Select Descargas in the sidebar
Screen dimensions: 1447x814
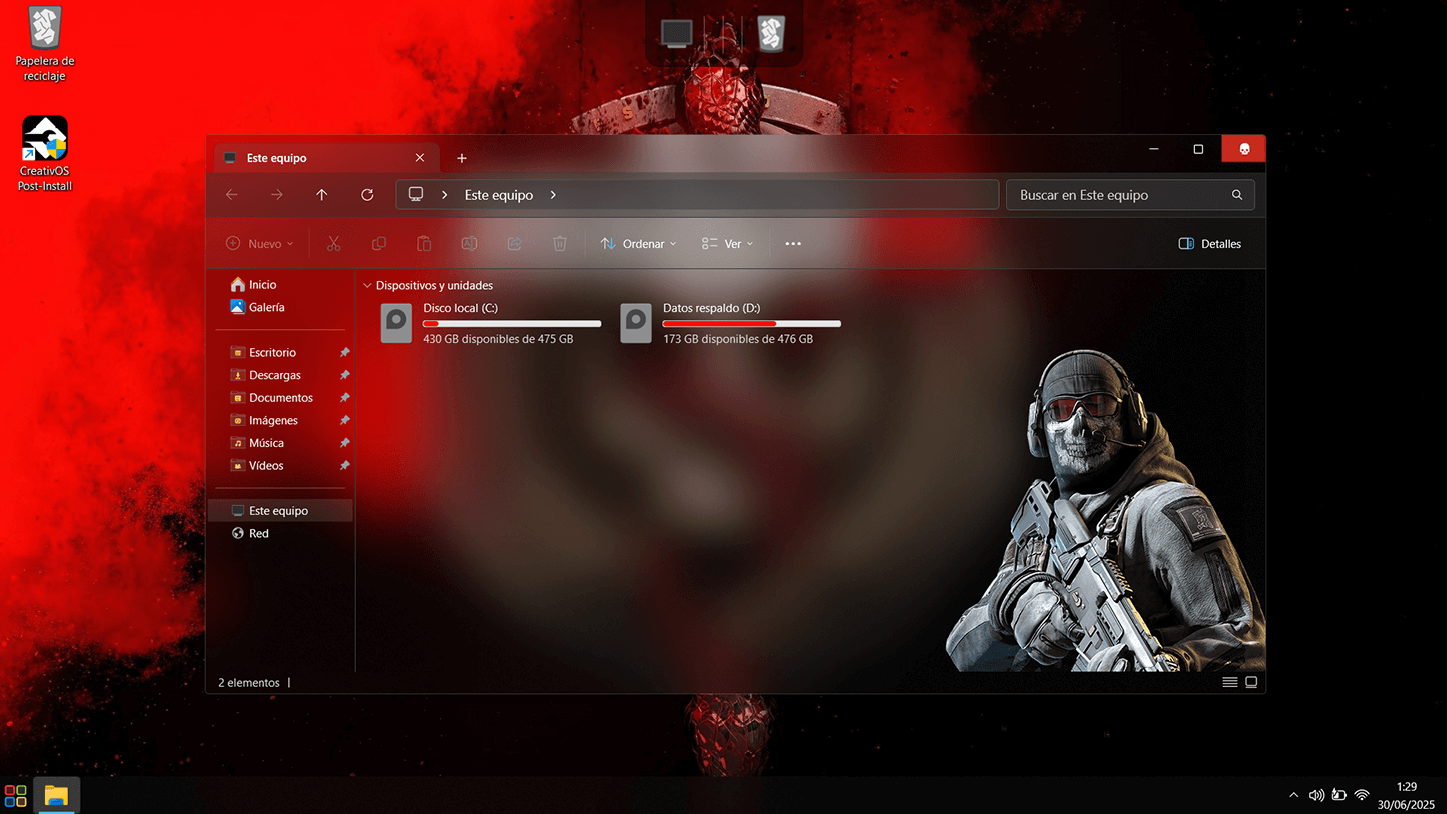(x=274, y=375)
